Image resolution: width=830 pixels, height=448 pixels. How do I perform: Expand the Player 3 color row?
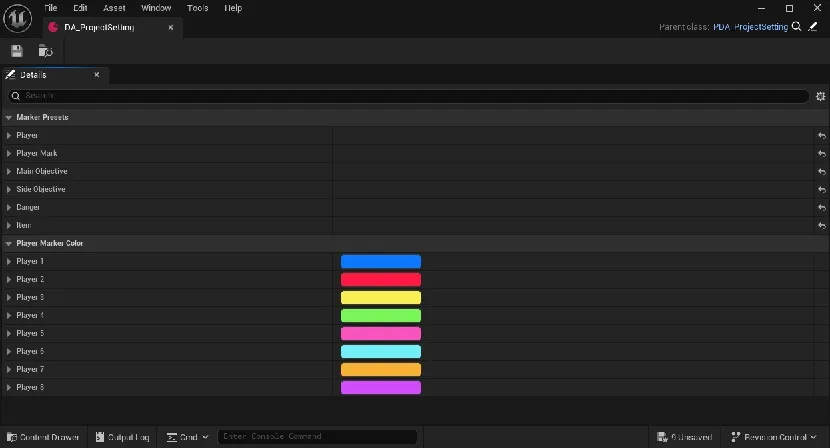click(8, 298)
